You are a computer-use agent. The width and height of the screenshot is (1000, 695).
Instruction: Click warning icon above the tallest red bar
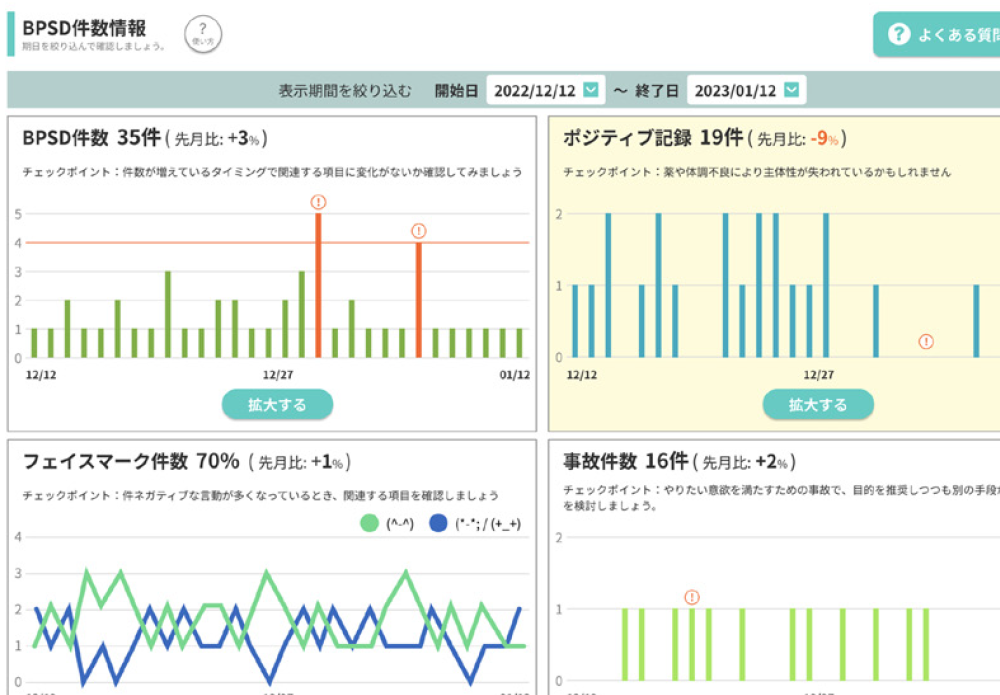pos(318,202)
